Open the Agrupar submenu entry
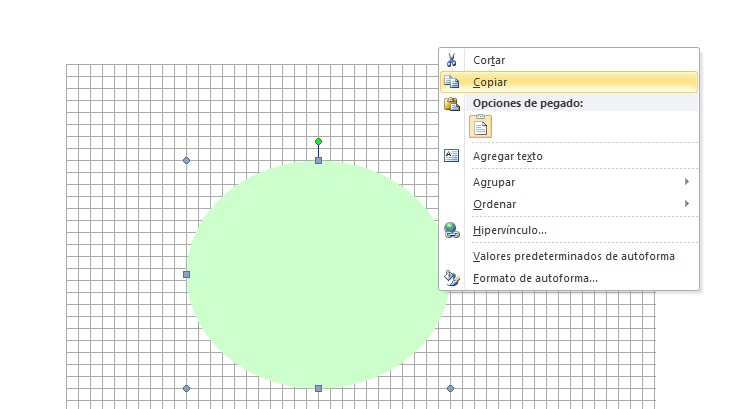The width and height of the screenshot is (751, 409). (x=569, y=182)
